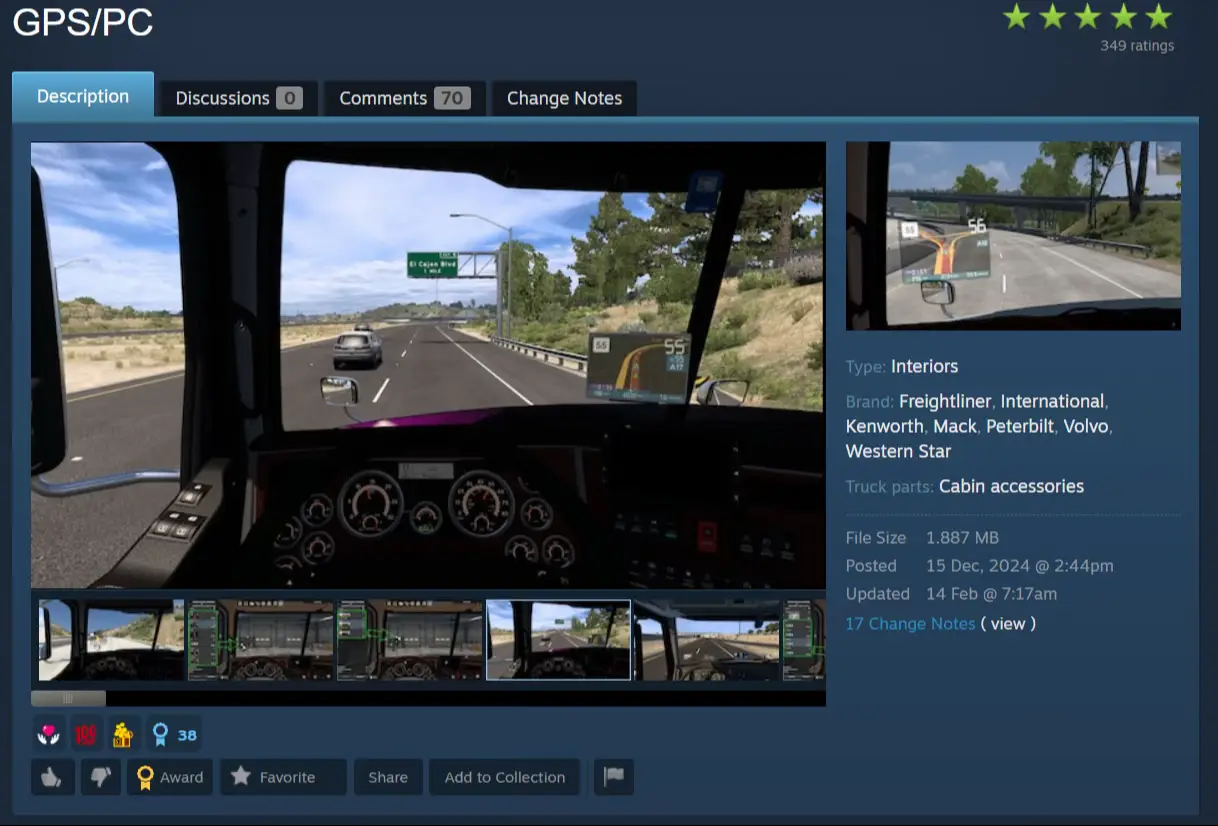Open the 17 Change Notes link
Viewport: 1218px width, 826px height.
[x=910, y=623]
